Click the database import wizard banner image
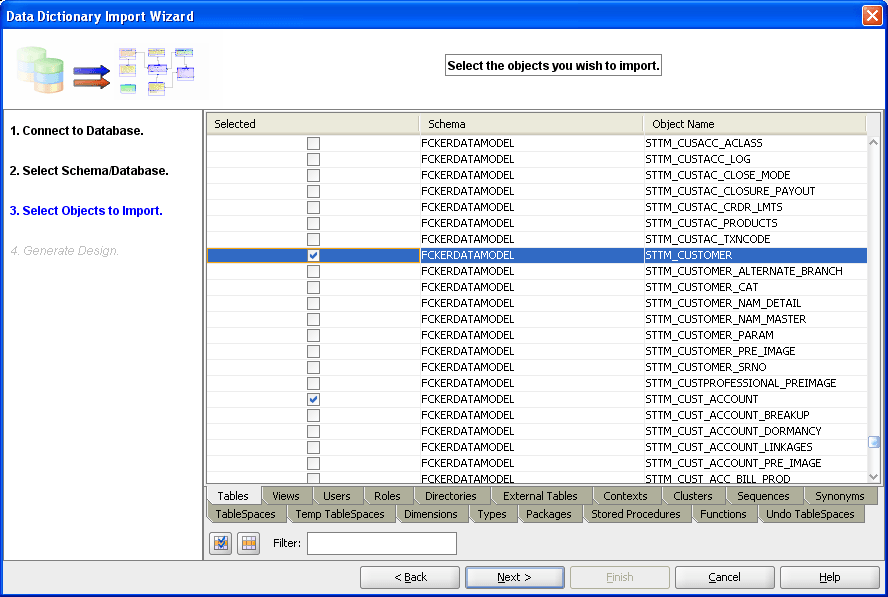This screenshot has height=597, width=888. 106,70
